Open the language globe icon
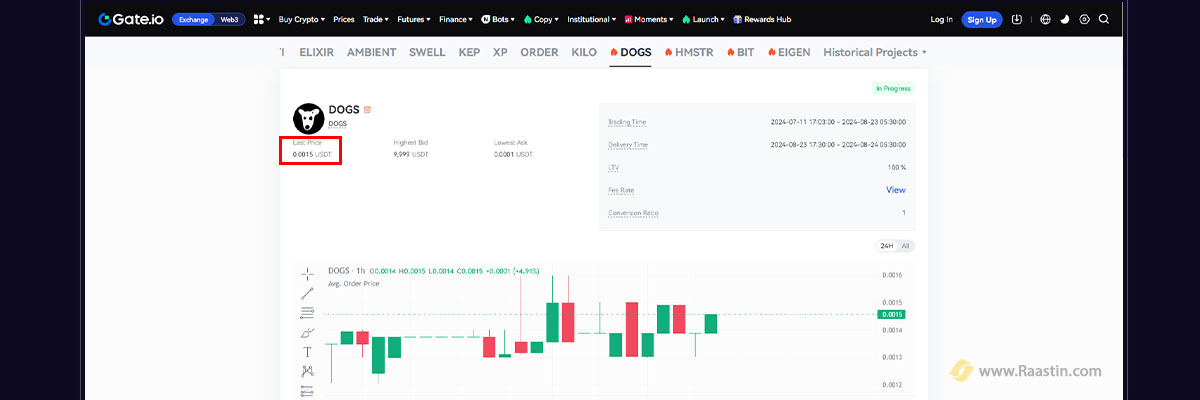1200x400 pixels. pos(1045,19)
